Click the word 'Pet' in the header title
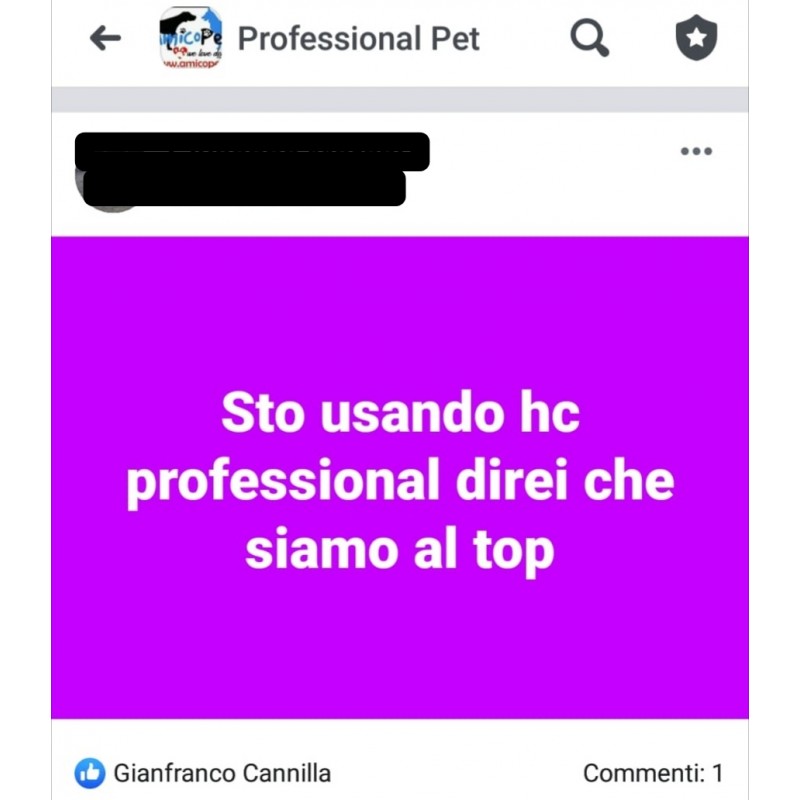This screenshot has width=800, height=800. 455,39
